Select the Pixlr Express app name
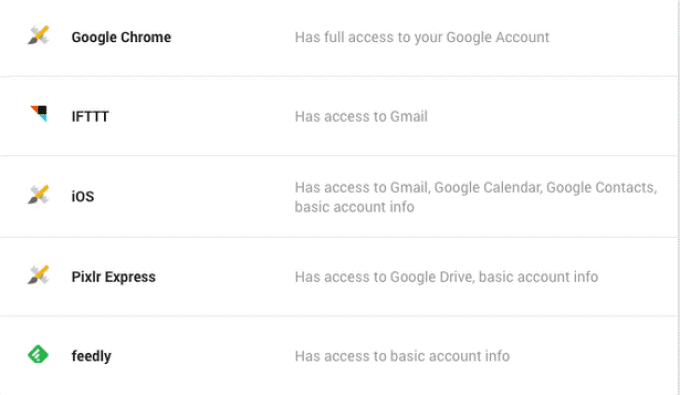 point(114,277)
